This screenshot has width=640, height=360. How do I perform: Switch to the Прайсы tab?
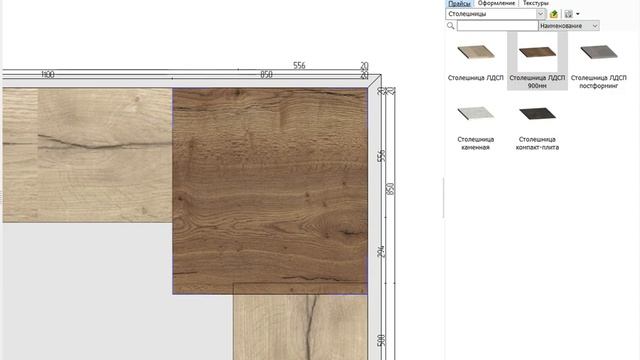pyautogui.click(x=459, y=3)
